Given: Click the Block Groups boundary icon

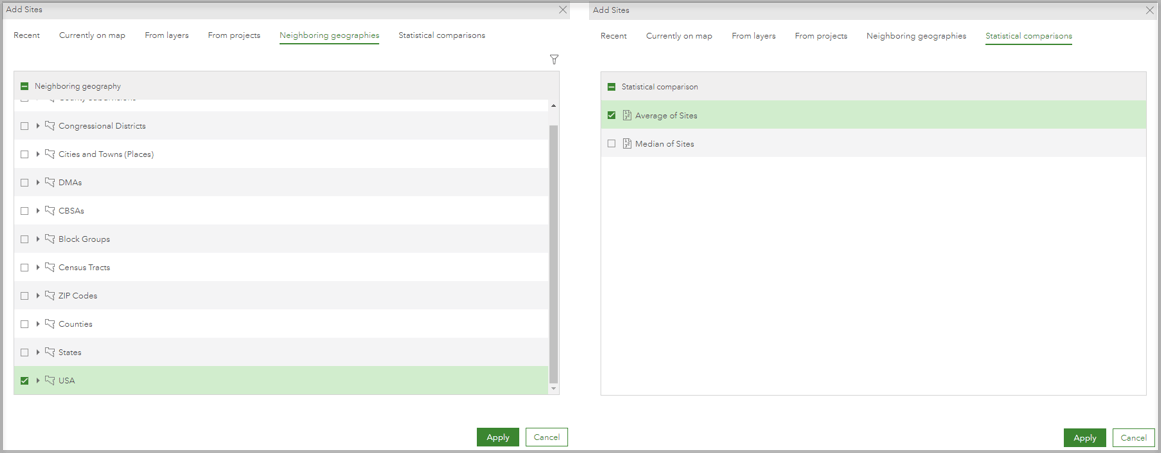Looking at the screenshot, I should (x=50, y=239).
